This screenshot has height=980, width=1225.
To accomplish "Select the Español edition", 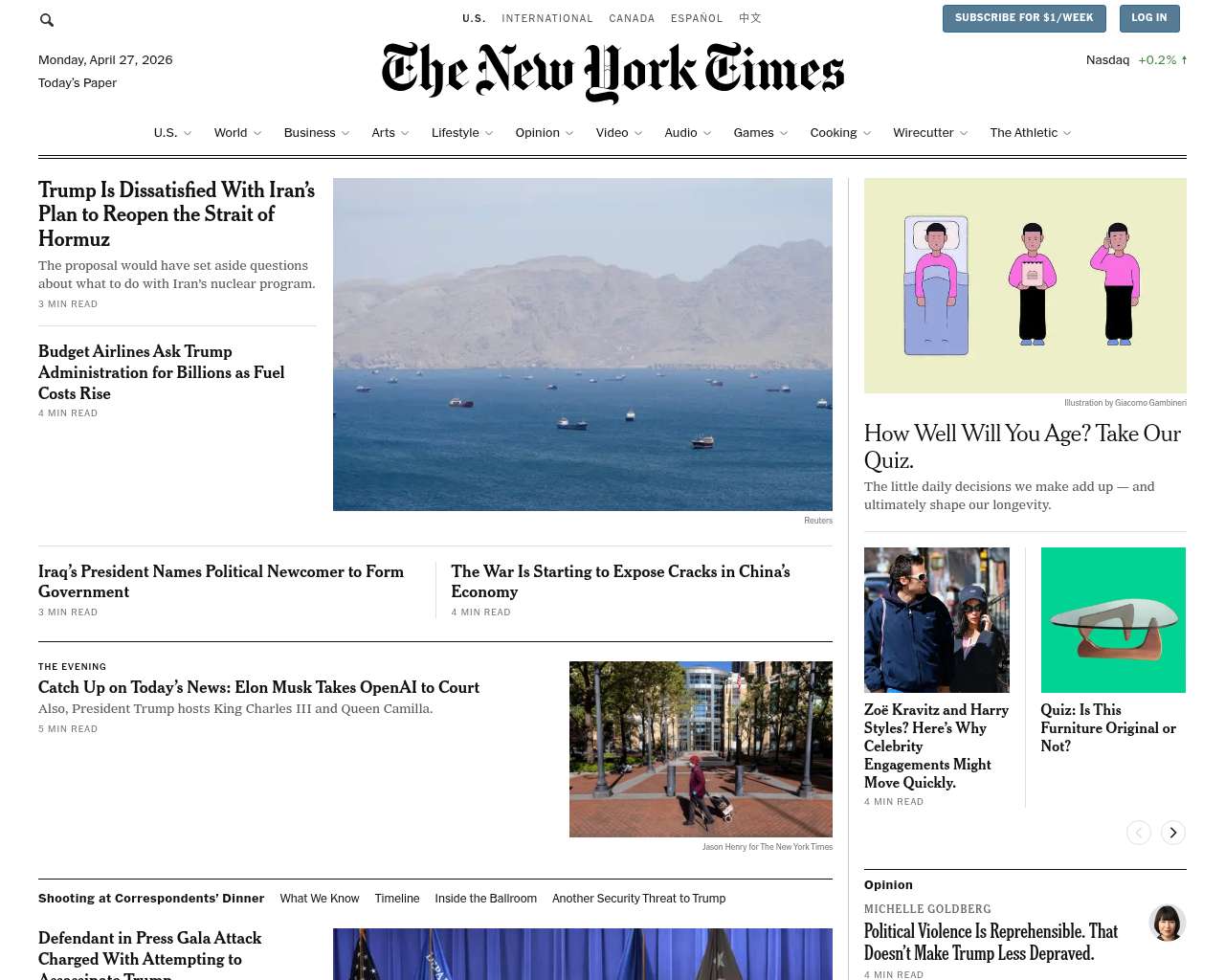I will (697, 18).
